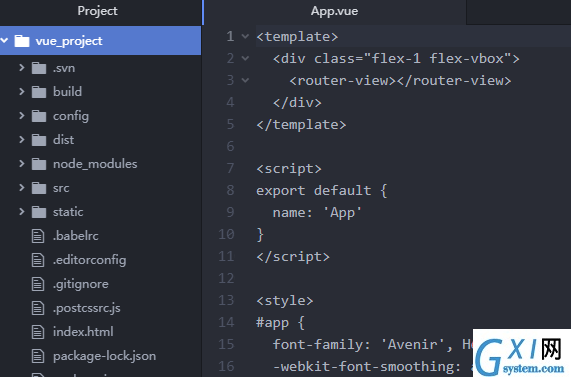Click the .svn folder icon
The image size is (571, 377).
coord(39,68)
